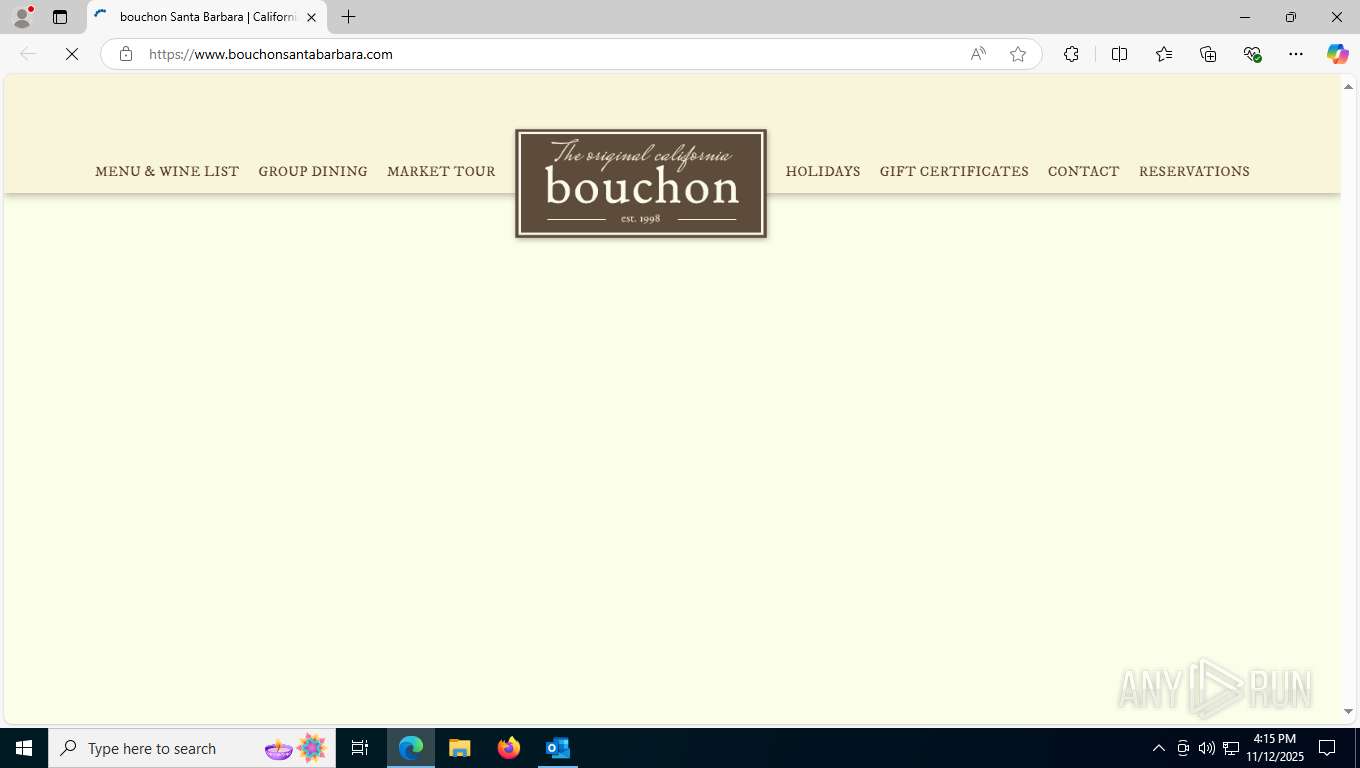This screenshot has height=768, width=1360.
Task: Click the taskbar search box
Action: tap(192, 748)
